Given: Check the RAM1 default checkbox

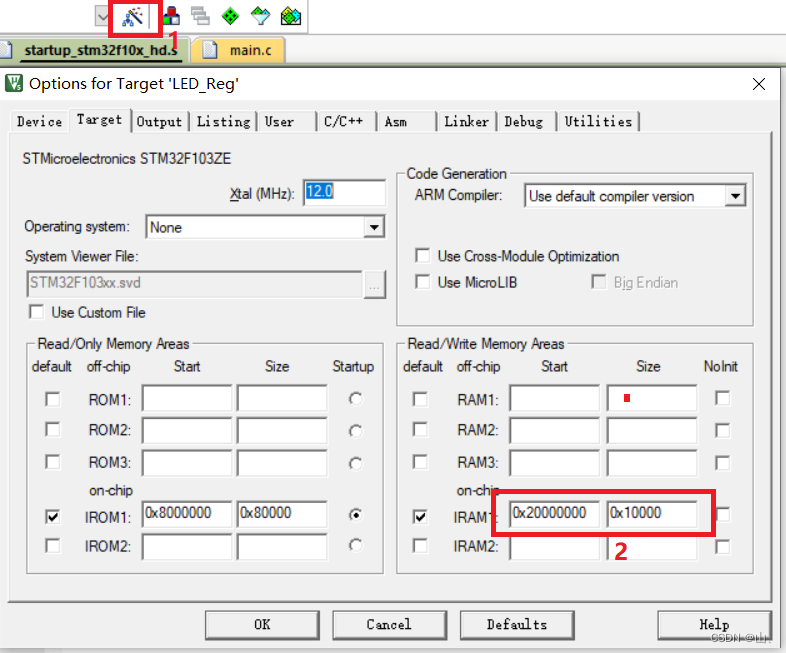Looking at the screenshot, I should coord(420,399).
